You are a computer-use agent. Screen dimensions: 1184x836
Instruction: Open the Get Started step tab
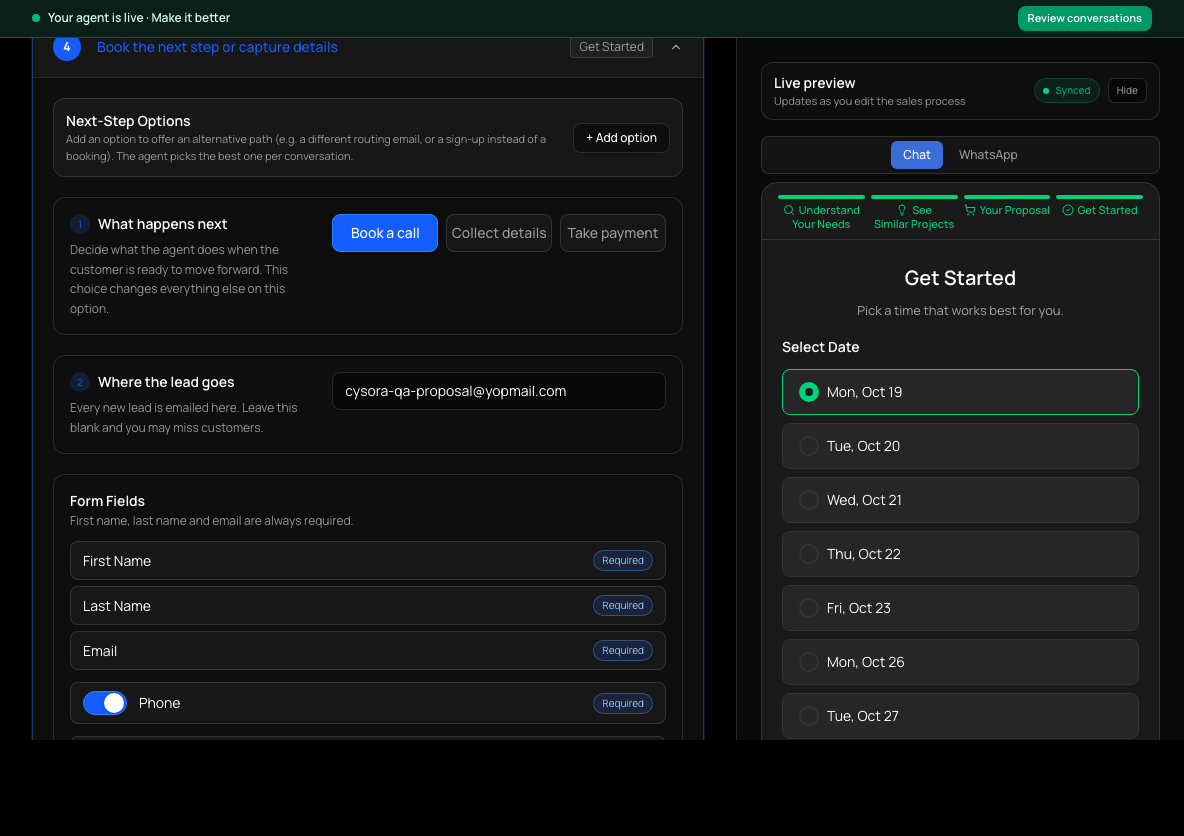pos(1099,208)
